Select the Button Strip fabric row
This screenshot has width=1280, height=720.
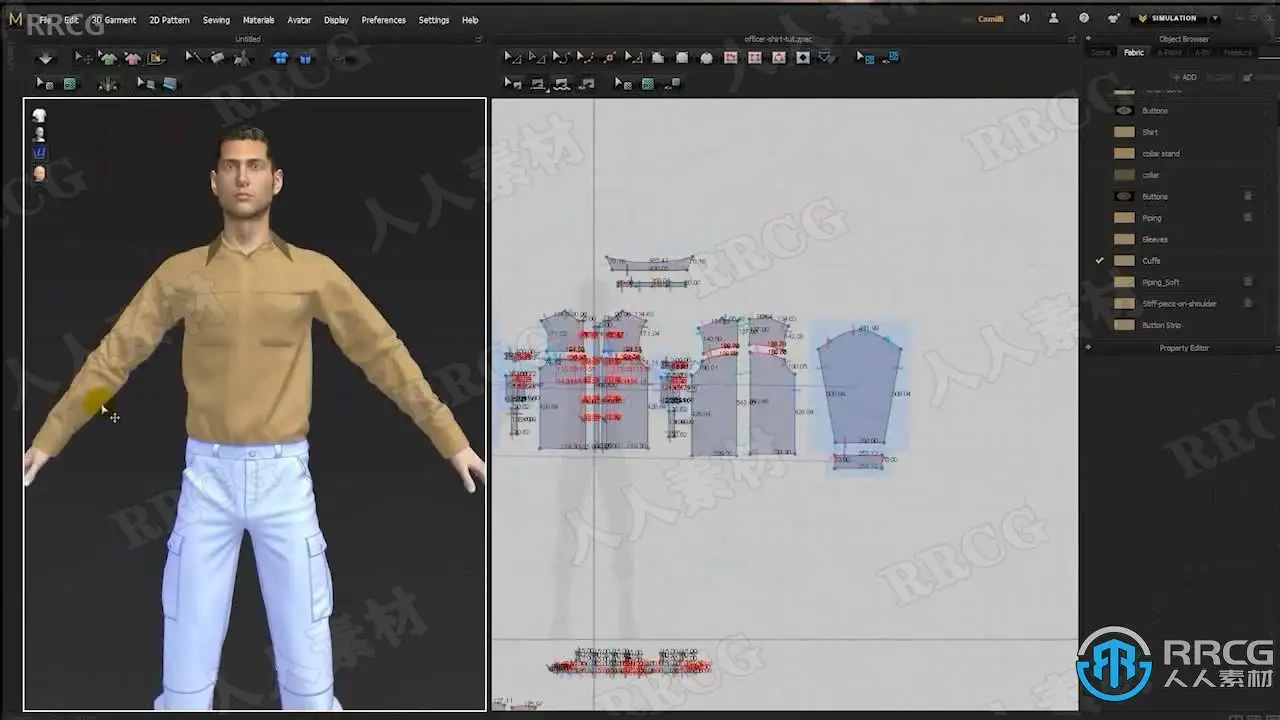1181,325
